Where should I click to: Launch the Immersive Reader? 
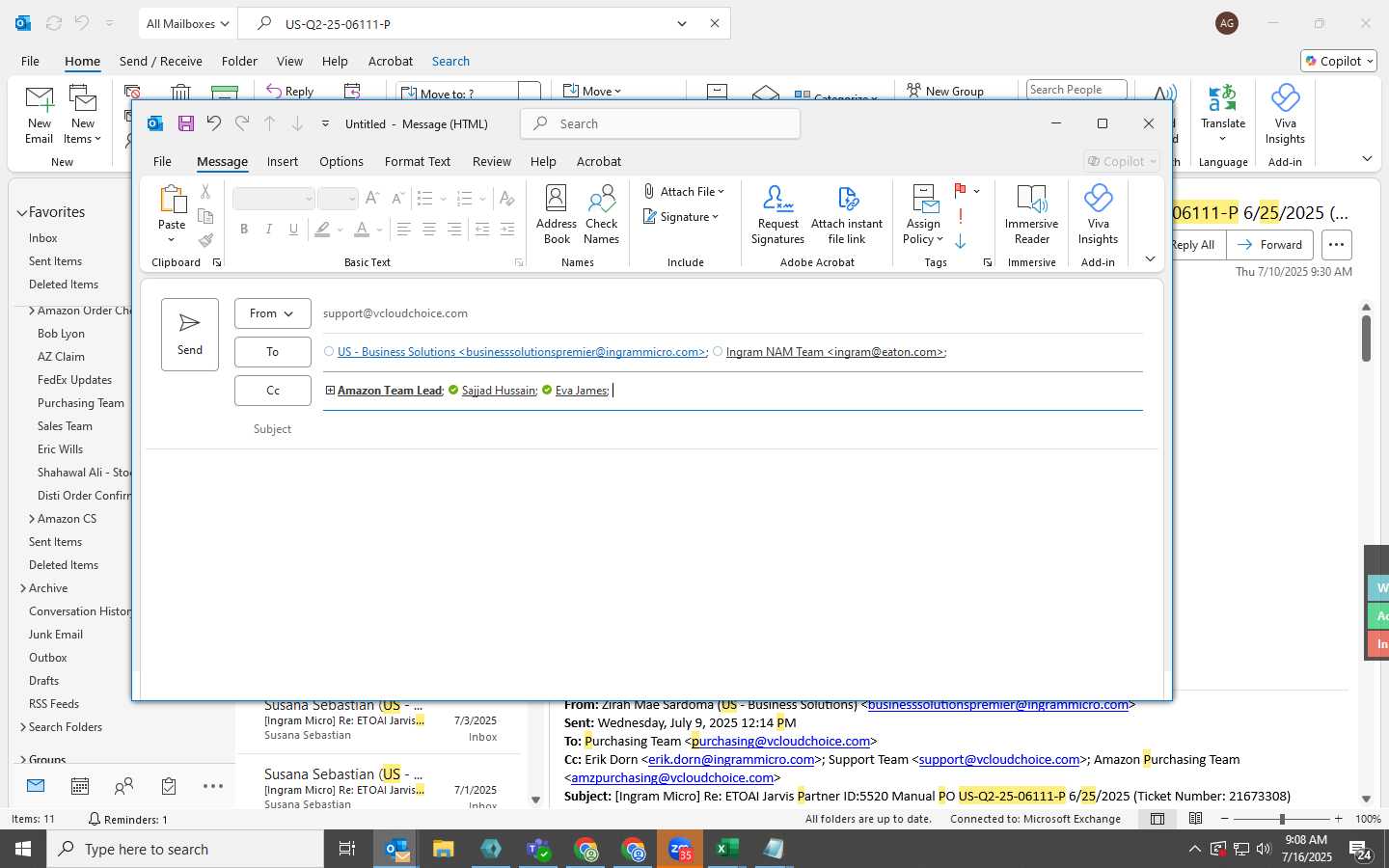click(x=1031, y=215)
